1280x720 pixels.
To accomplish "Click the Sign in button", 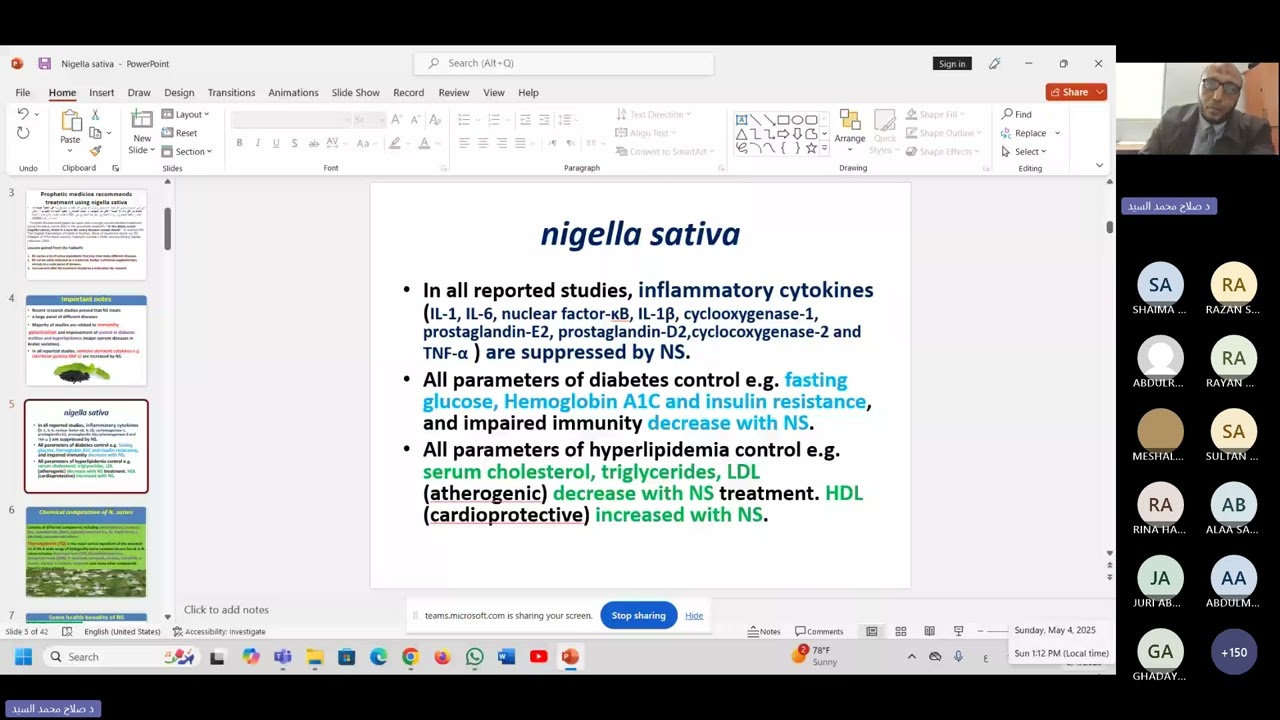I will 952,64.
